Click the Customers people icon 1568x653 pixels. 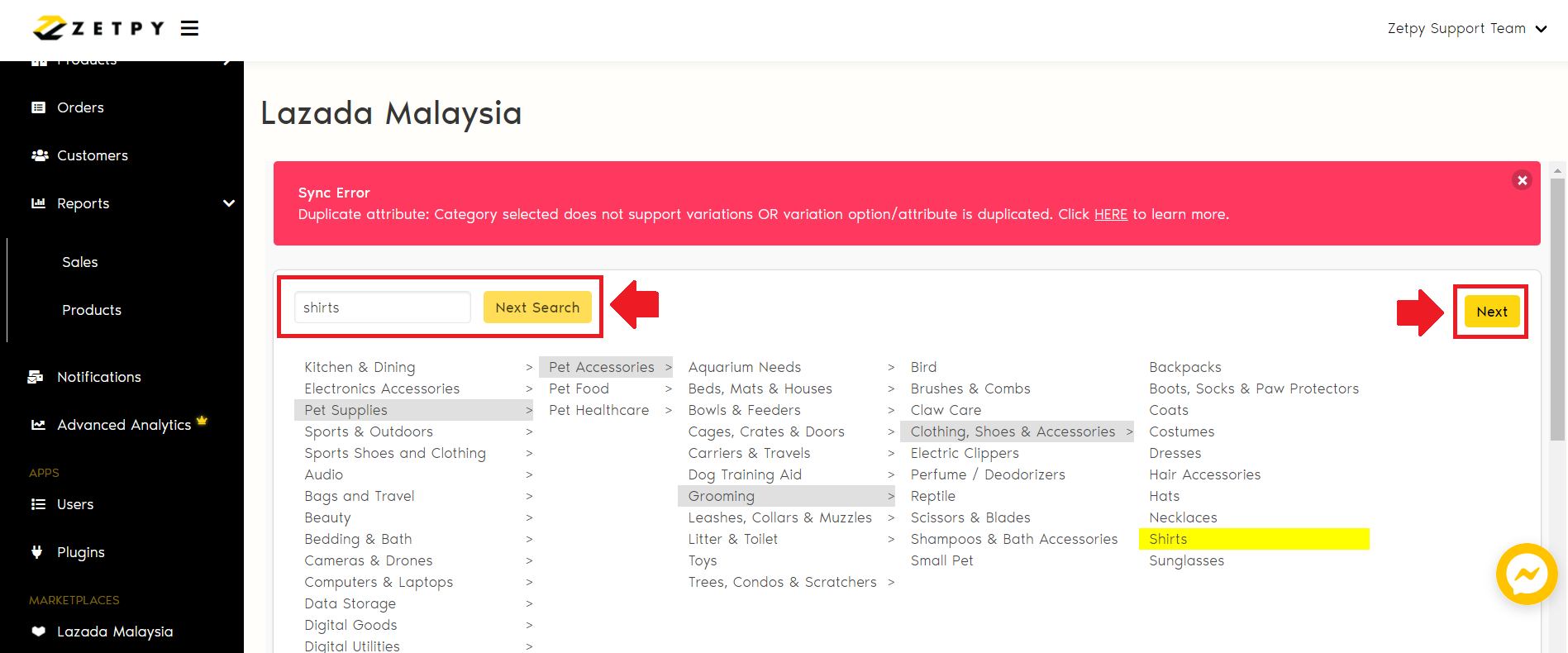tap(39, 155)
